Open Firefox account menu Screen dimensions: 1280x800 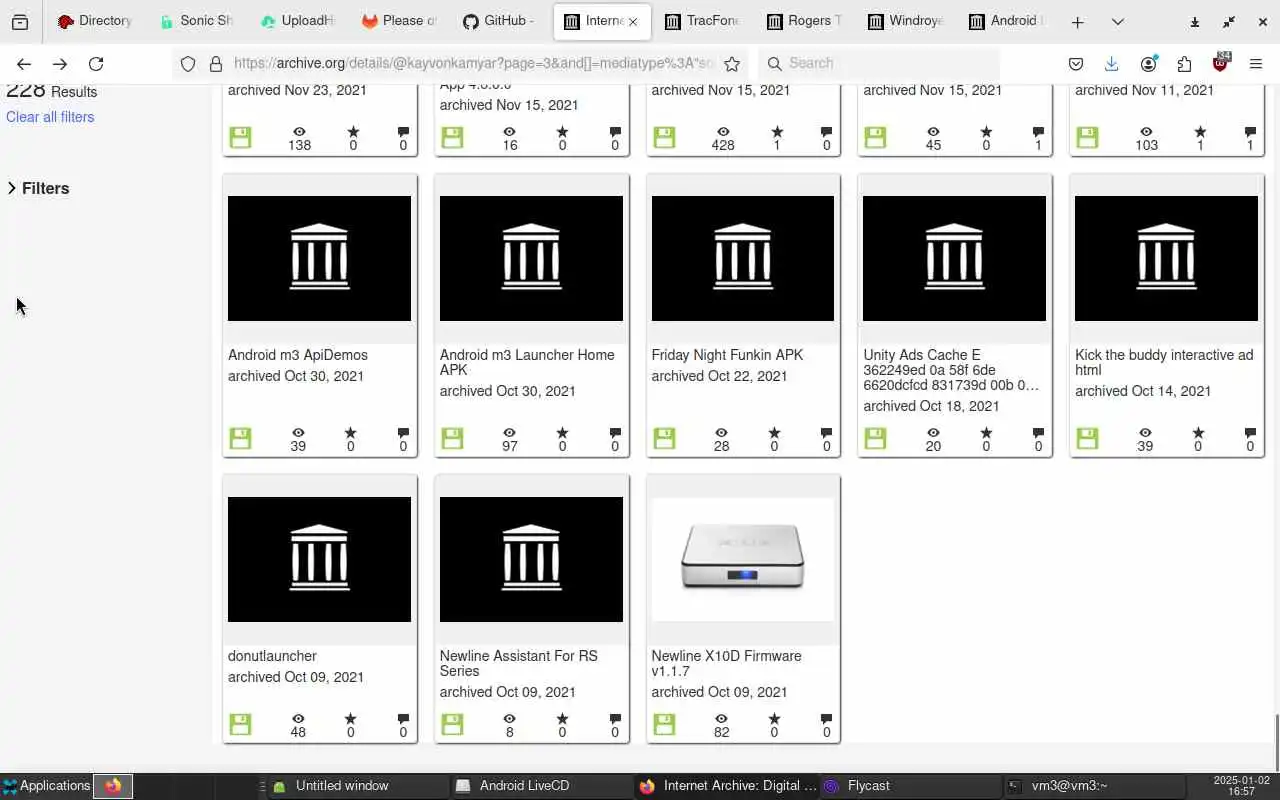pyautogui.click(x=1148, y=64)
